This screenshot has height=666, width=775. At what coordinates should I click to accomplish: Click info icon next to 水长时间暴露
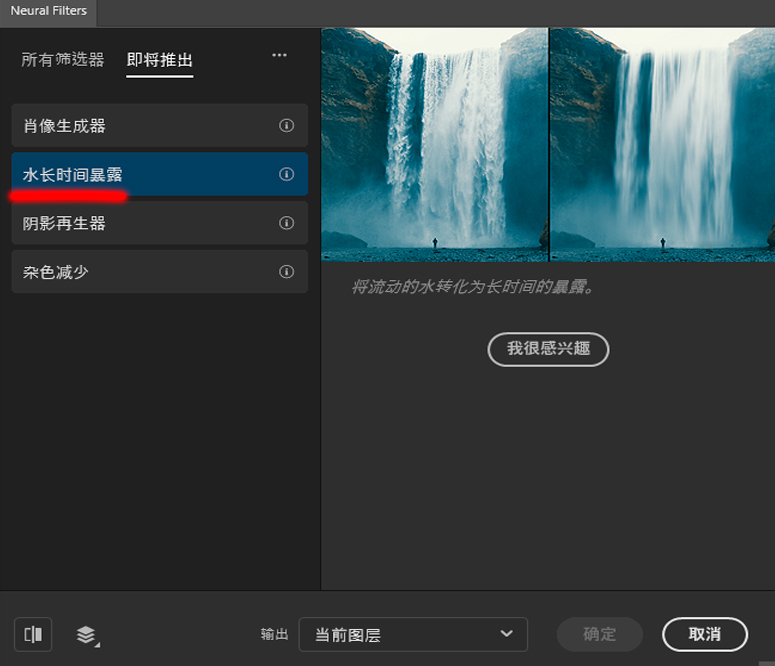286,175
